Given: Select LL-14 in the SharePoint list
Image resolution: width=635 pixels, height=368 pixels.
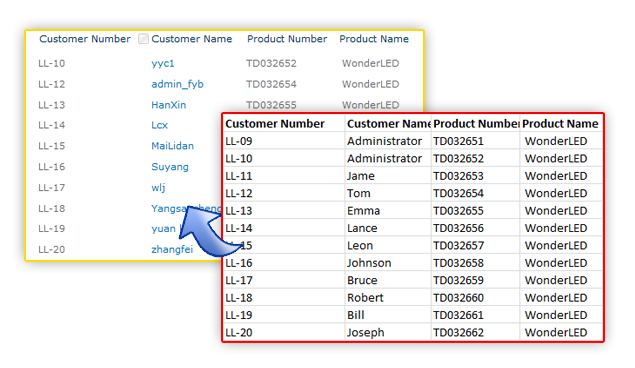Looking at the screenshot, I should (51, 125).
